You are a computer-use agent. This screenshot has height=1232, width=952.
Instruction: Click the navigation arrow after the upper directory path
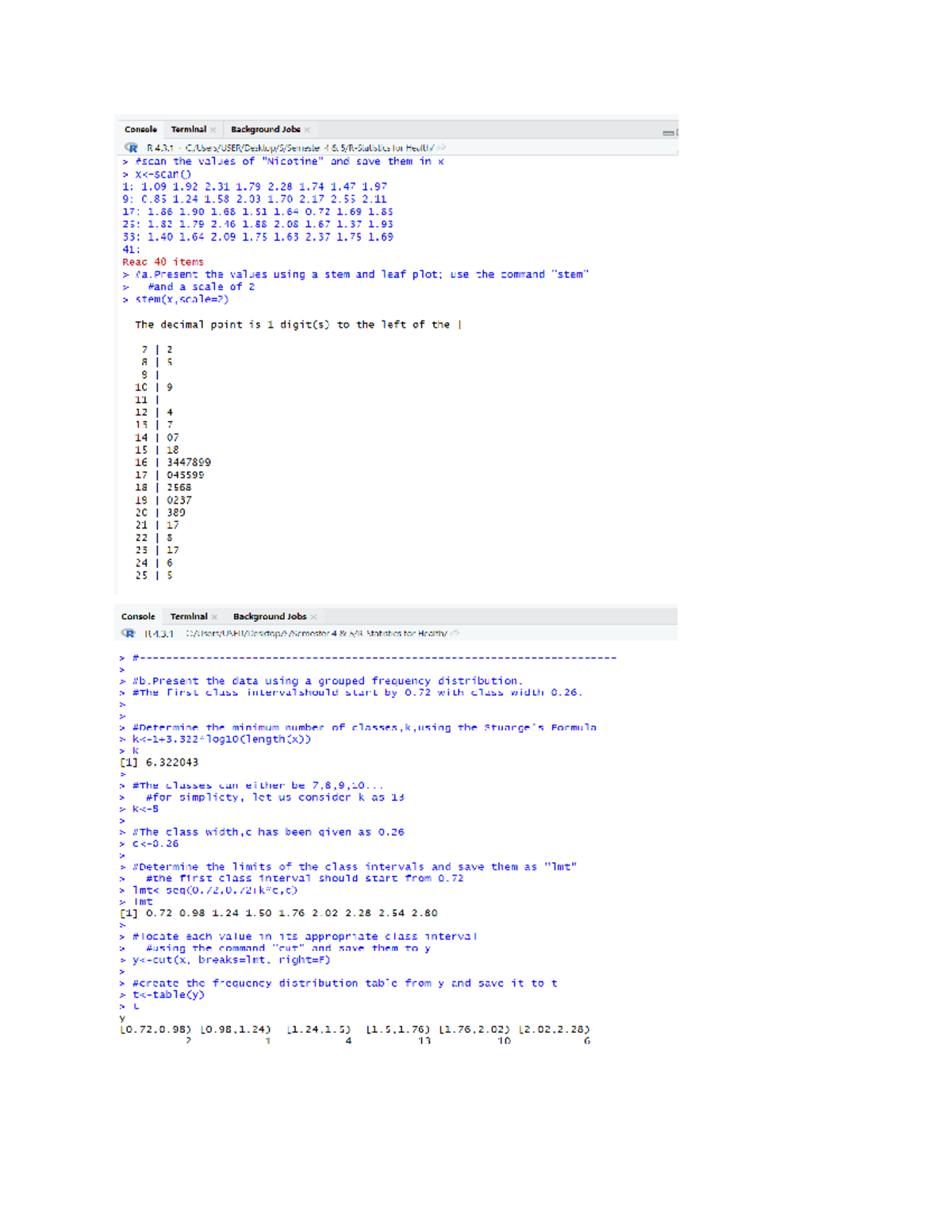point(441,147)
